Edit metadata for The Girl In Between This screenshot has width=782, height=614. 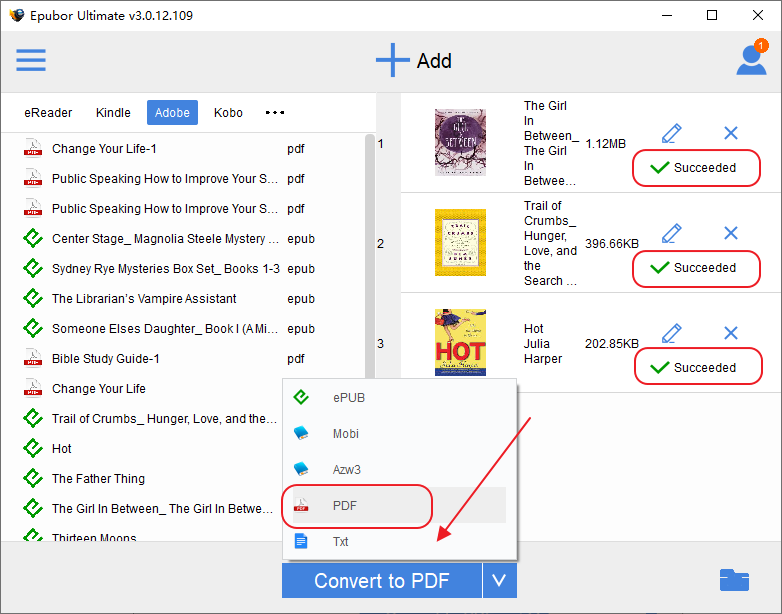pos(672,133)
